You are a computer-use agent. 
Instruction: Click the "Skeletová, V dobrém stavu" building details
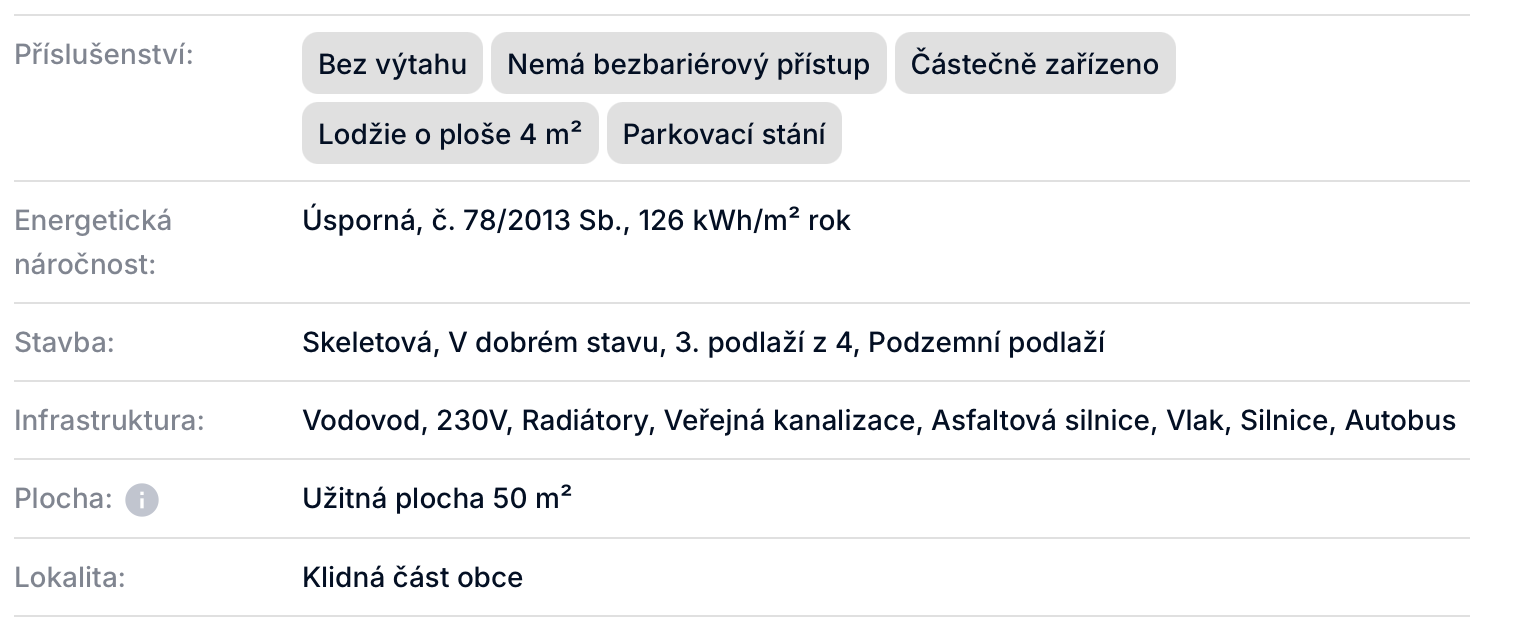click(480, 343)
